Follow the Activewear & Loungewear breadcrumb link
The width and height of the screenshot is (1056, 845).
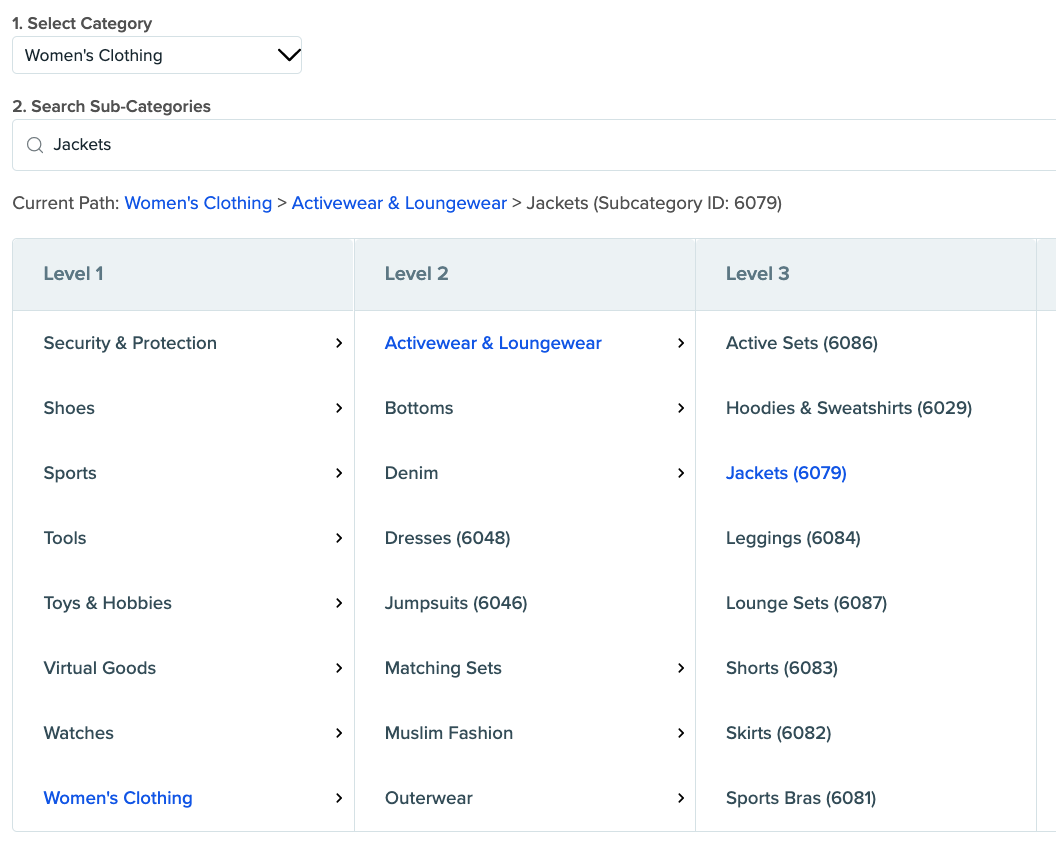399,203
